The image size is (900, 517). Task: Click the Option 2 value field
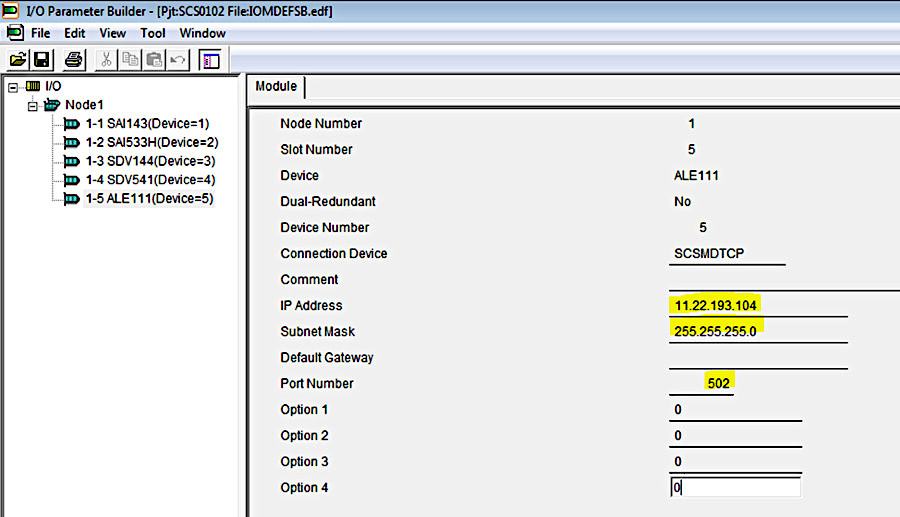pos(735,436)
